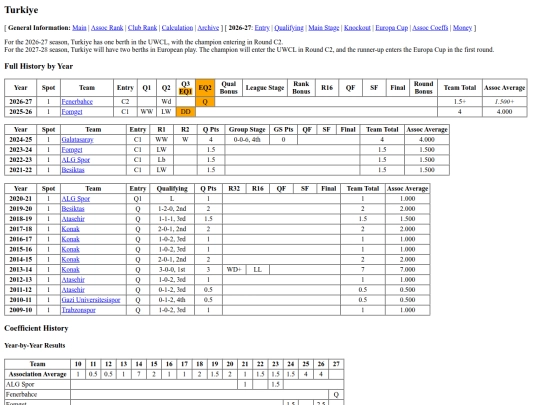Visit the Archive link
The height and width of the screenshot is (405, 540).
click(208, 28)
